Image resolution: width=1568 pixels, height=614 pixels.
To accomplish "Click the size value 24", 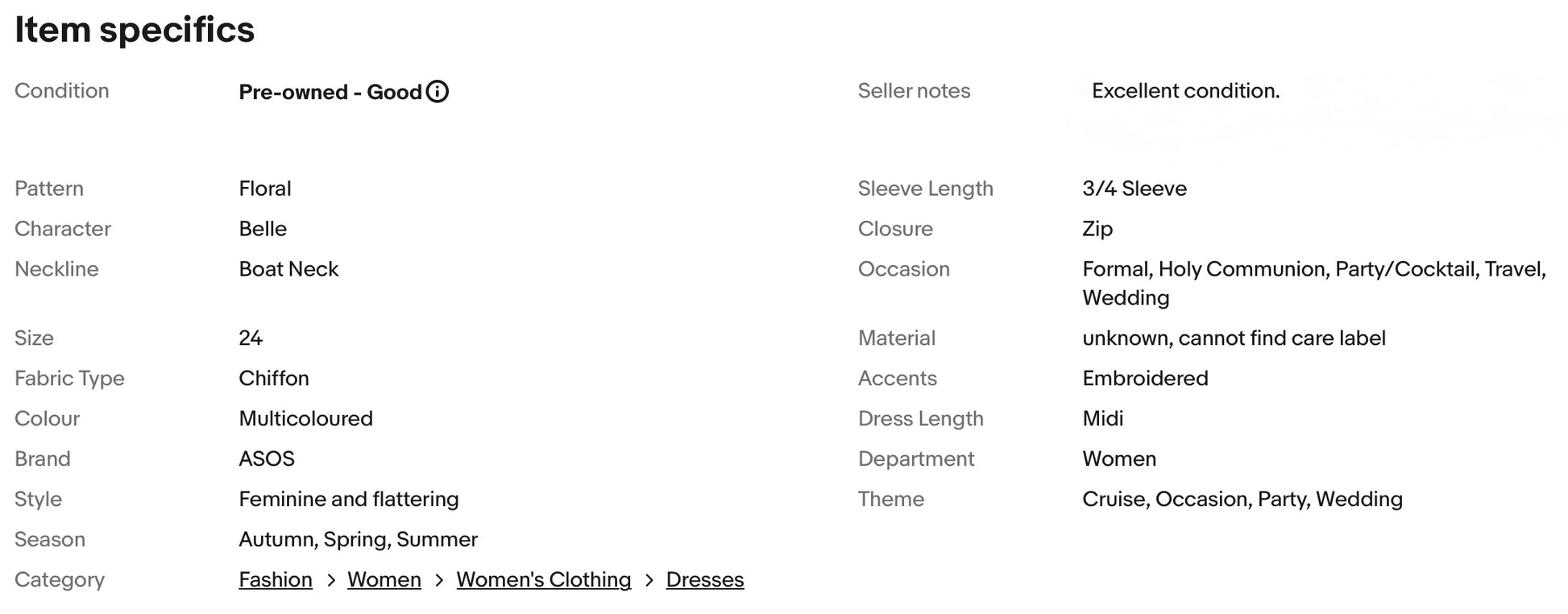I will tap(251, 338).
